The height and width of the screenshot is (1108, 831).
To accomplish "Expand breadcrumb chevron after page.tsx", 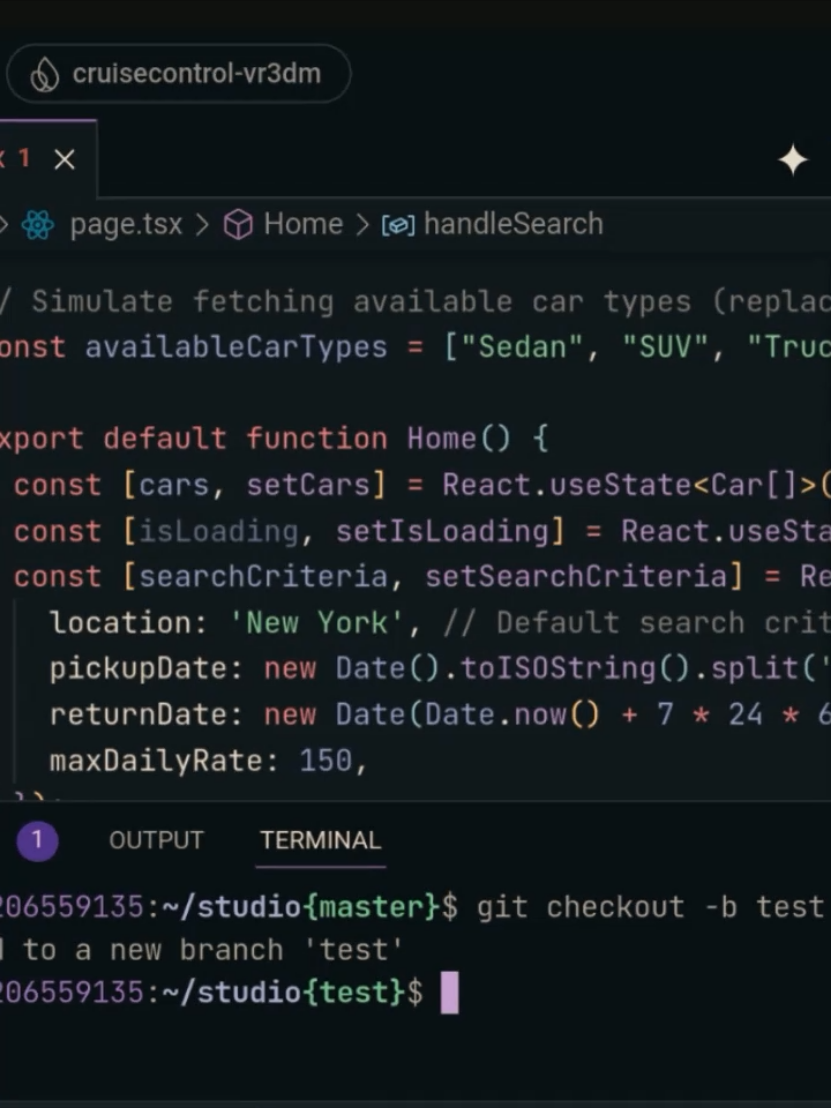I will tap(202, 225).
